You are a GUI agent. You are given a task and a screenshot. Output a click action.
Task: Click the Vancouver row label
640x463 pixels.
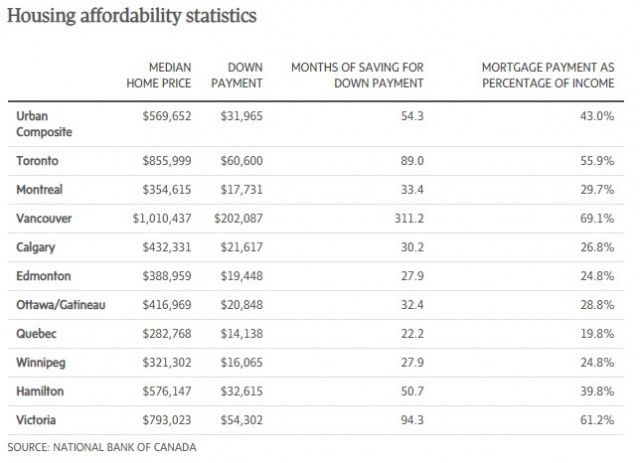point(43,217)
